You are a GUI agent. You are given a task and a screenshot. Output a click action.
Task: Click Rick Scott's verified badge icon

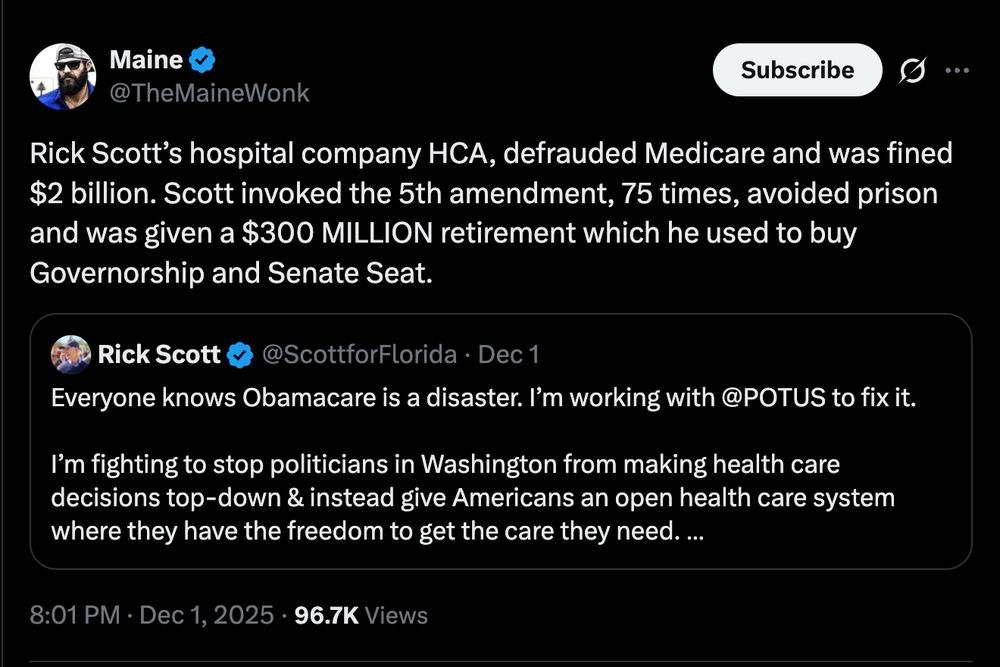coord(240,354)
